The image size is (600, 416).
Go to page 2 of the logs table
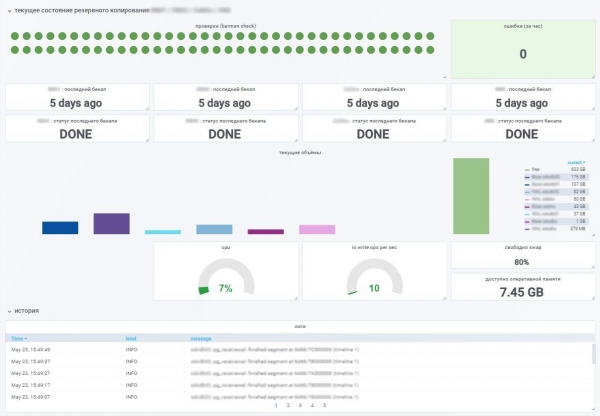click(x=288, y=405)
